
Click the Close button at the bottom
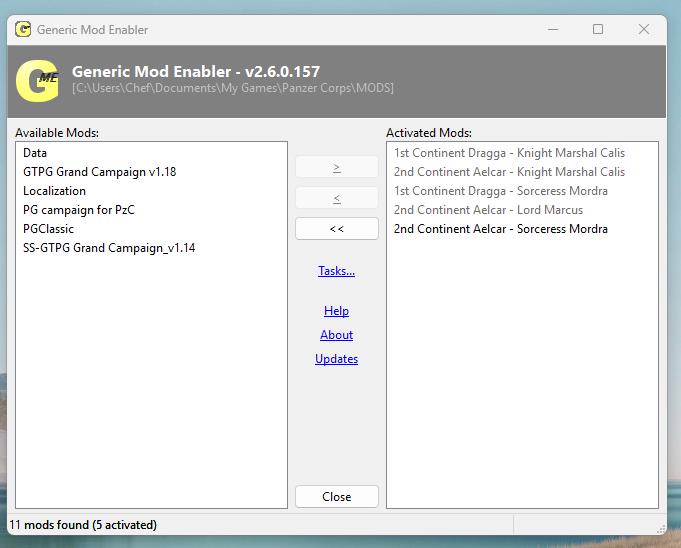[x=337, y=497]
